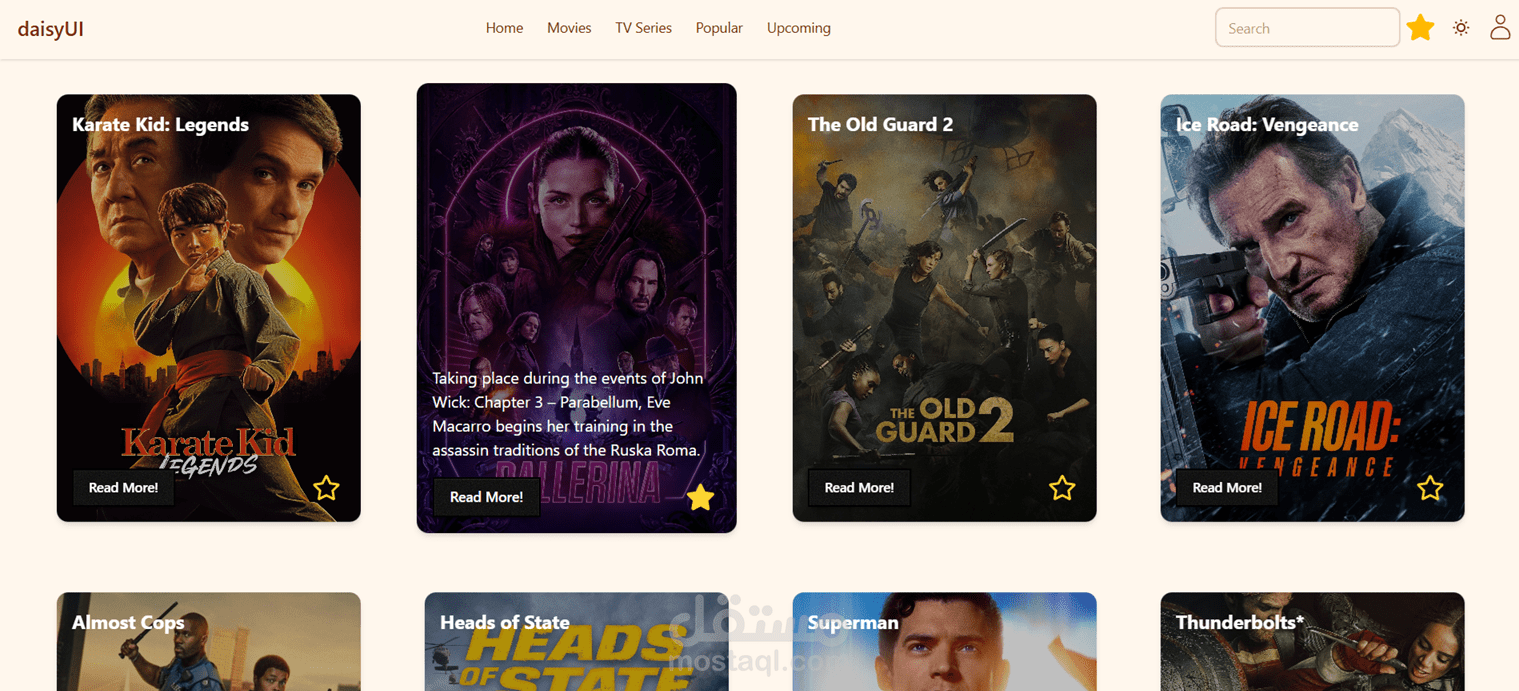This screenshot has height=691, width=1519.
Task: Open the Upcoming nav link
Action: [x=798, y=28]
